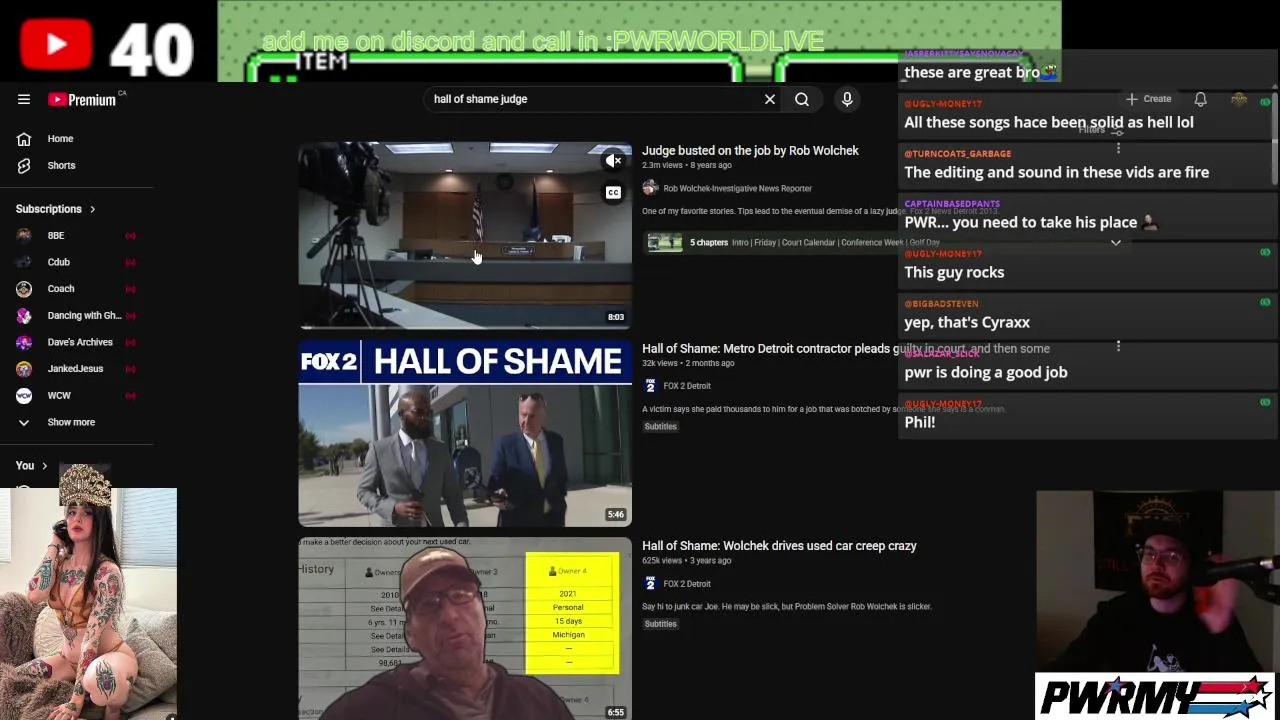Open the 5 chapters preview thumbnail
The image size is (1280, 720).
coord(664,242)
